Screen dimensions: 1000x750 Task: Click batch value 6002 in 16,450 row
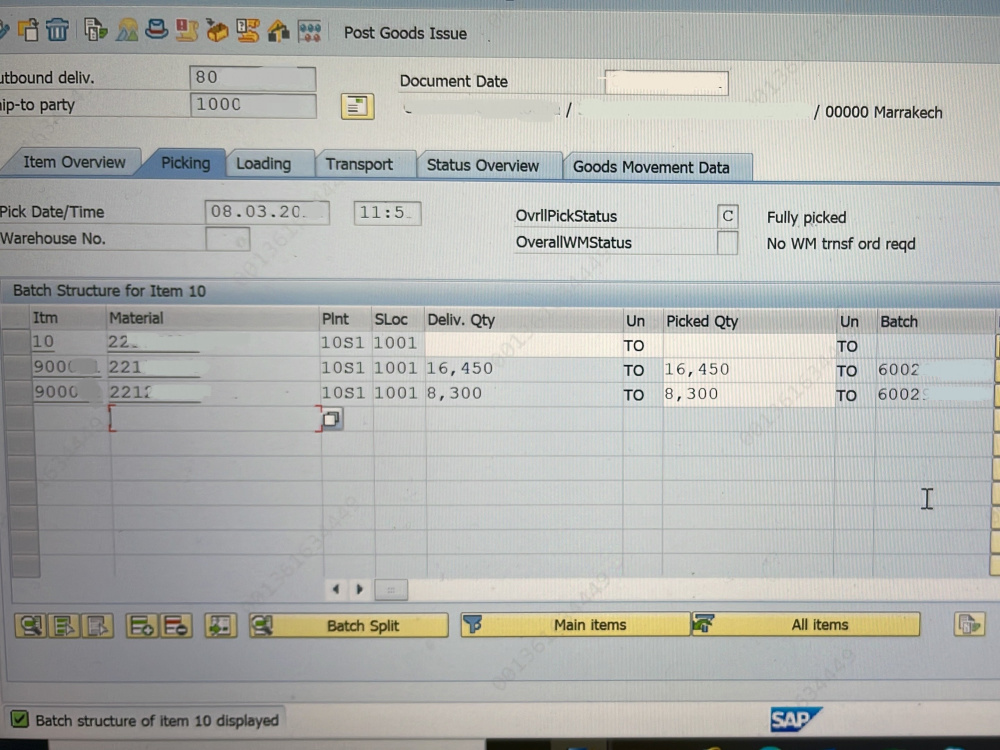click(898, 370)
